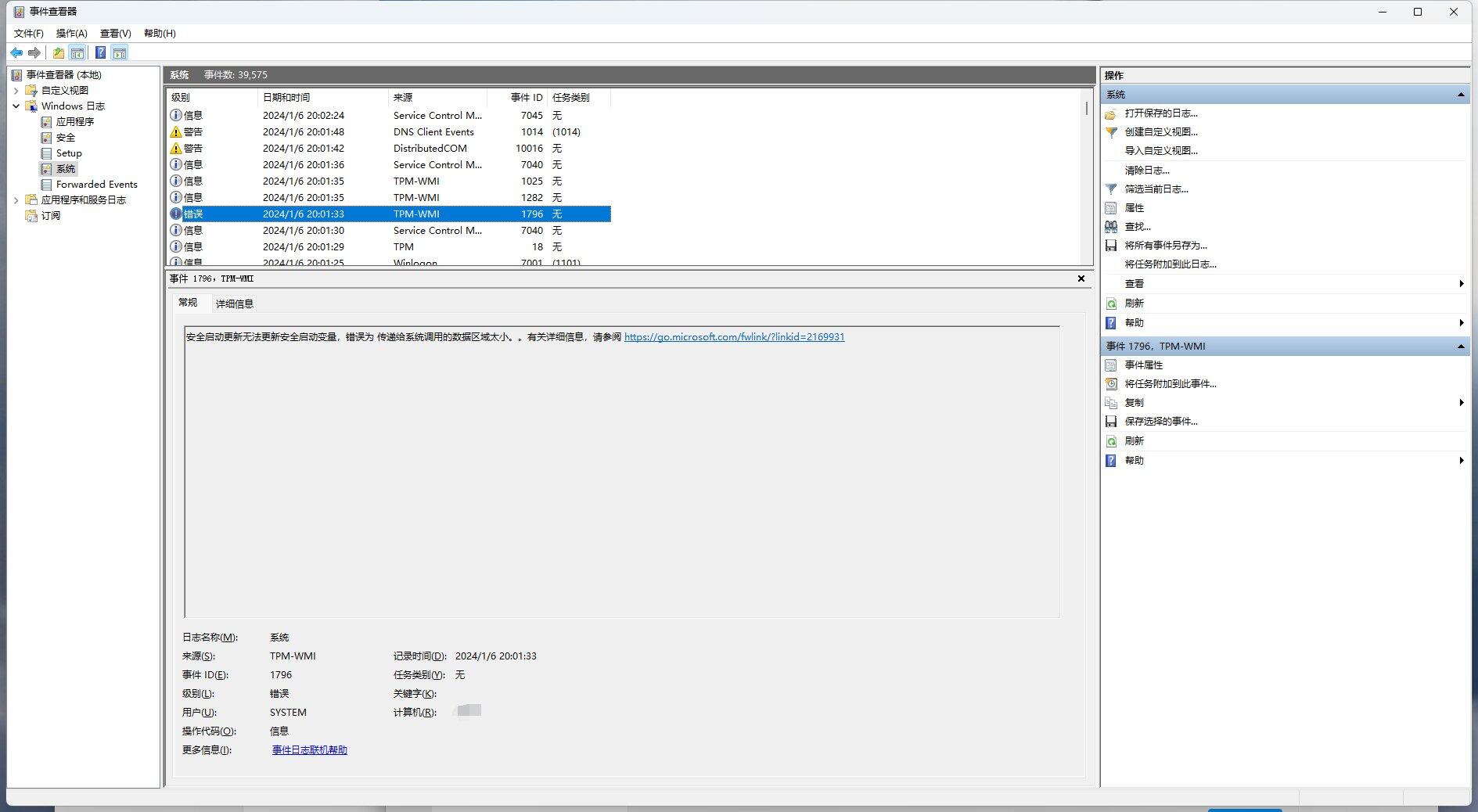Open 文件(F) menu
The height and width of the screenshot is (812, 1478).
(x=29, y=33)
